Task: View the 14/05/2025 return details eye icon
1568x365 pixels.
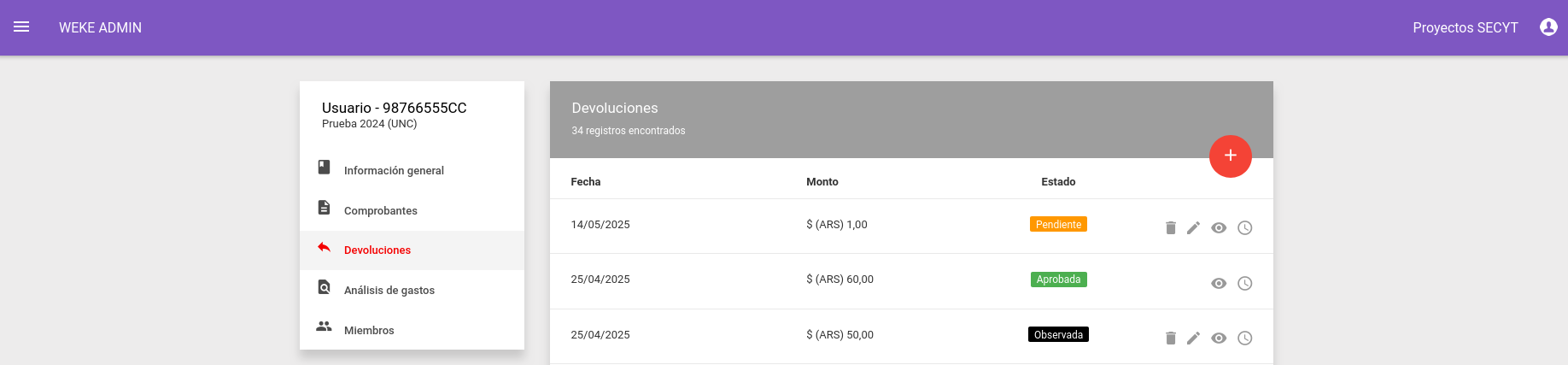Action: point(1219,227)
